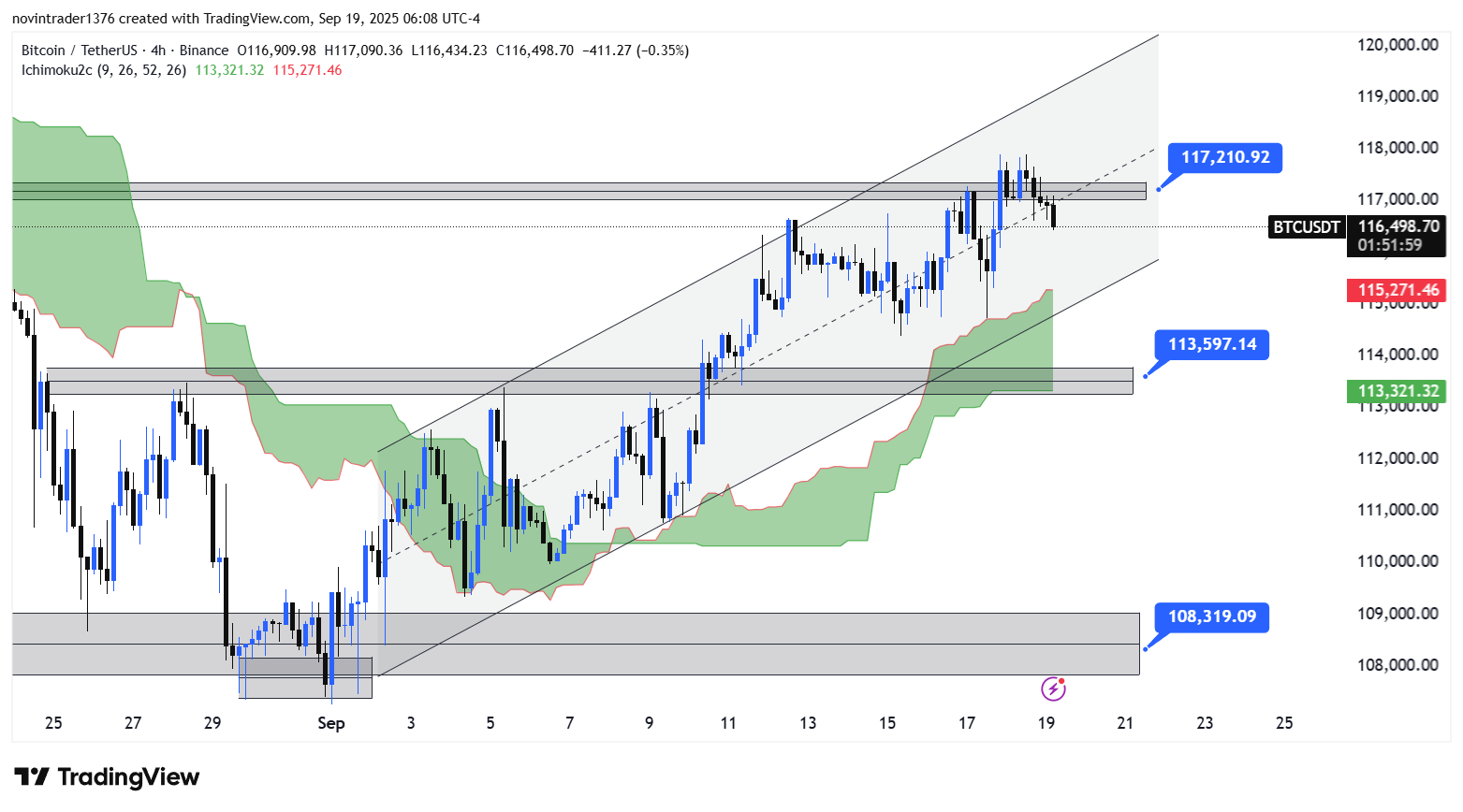1463x812 pixels.
Task: Click the Sep label on time axis
Action: coord(331,723)
